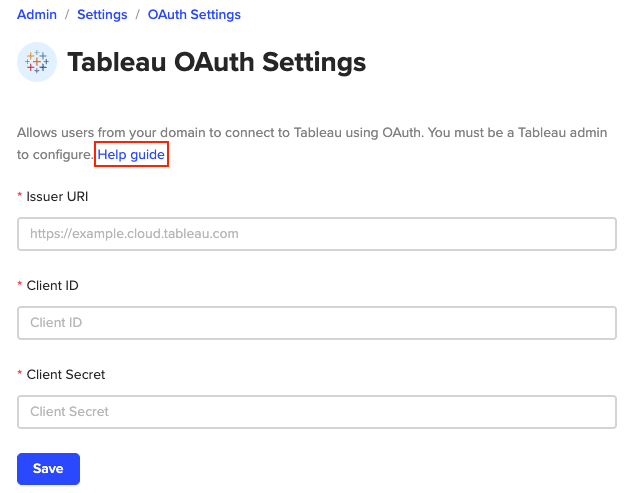Click the Client ID field label

point(53,285)
